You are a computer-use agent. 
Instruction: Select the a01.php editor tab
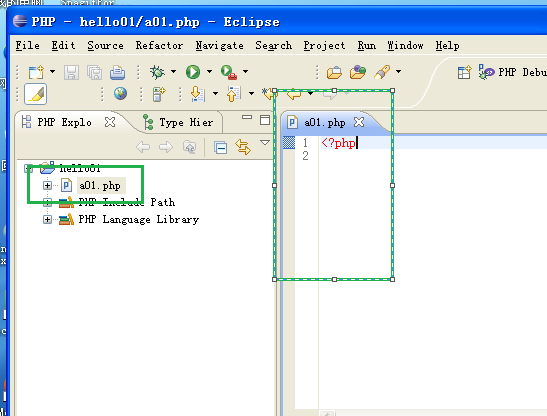tap(325, 122)
